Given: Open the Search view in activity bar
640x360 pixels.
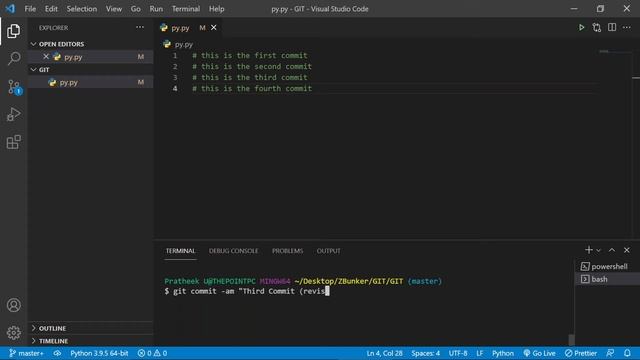Looking at the screenshot, I should [13, 58].
